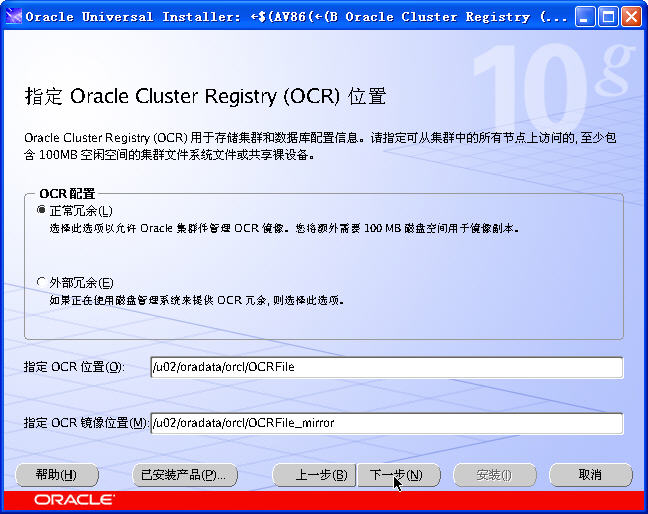Click the greyed-out 安装(I) install button
Screen dimensions: 648x514
pyautogui.click(x=495, y=475)
